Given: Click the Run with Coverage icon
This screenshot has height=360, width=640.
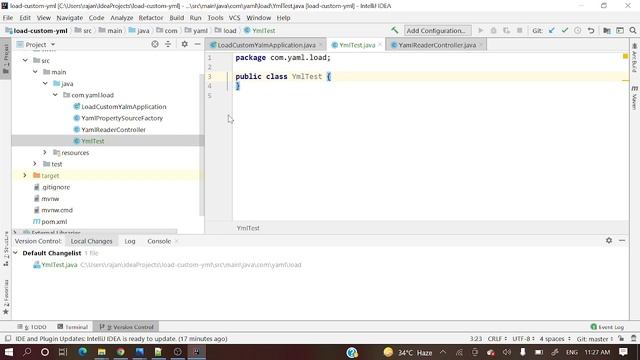Looking at the screenshot, I should 507,30.
